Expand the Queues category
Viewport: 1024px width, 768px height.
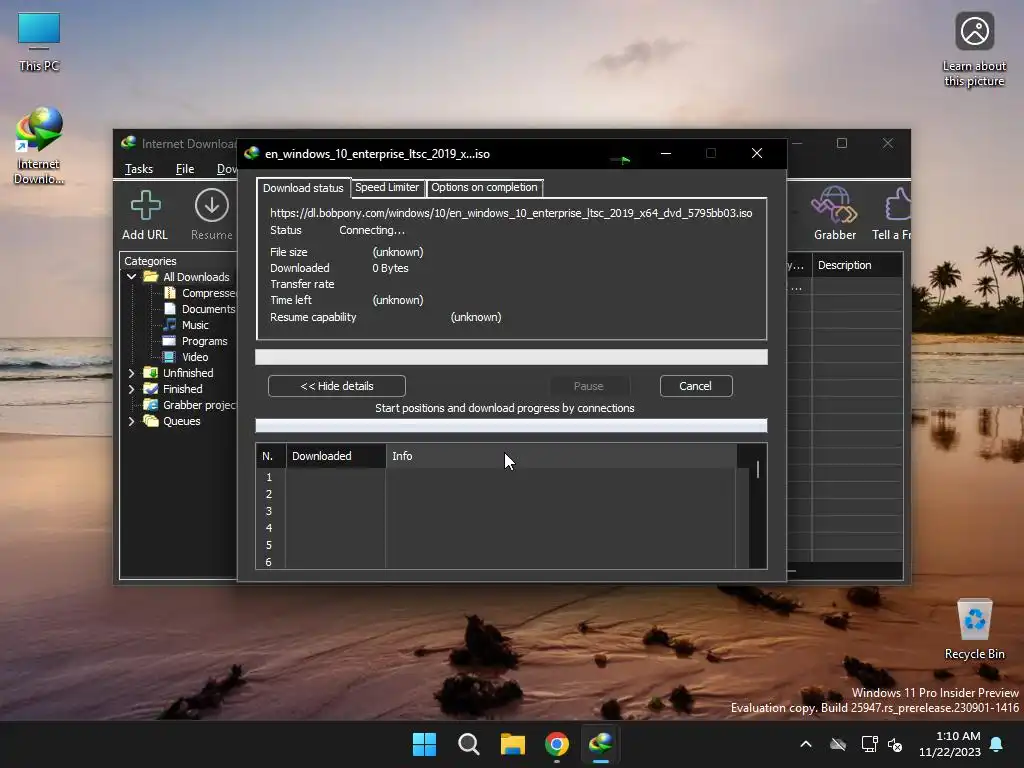point(131,421)
